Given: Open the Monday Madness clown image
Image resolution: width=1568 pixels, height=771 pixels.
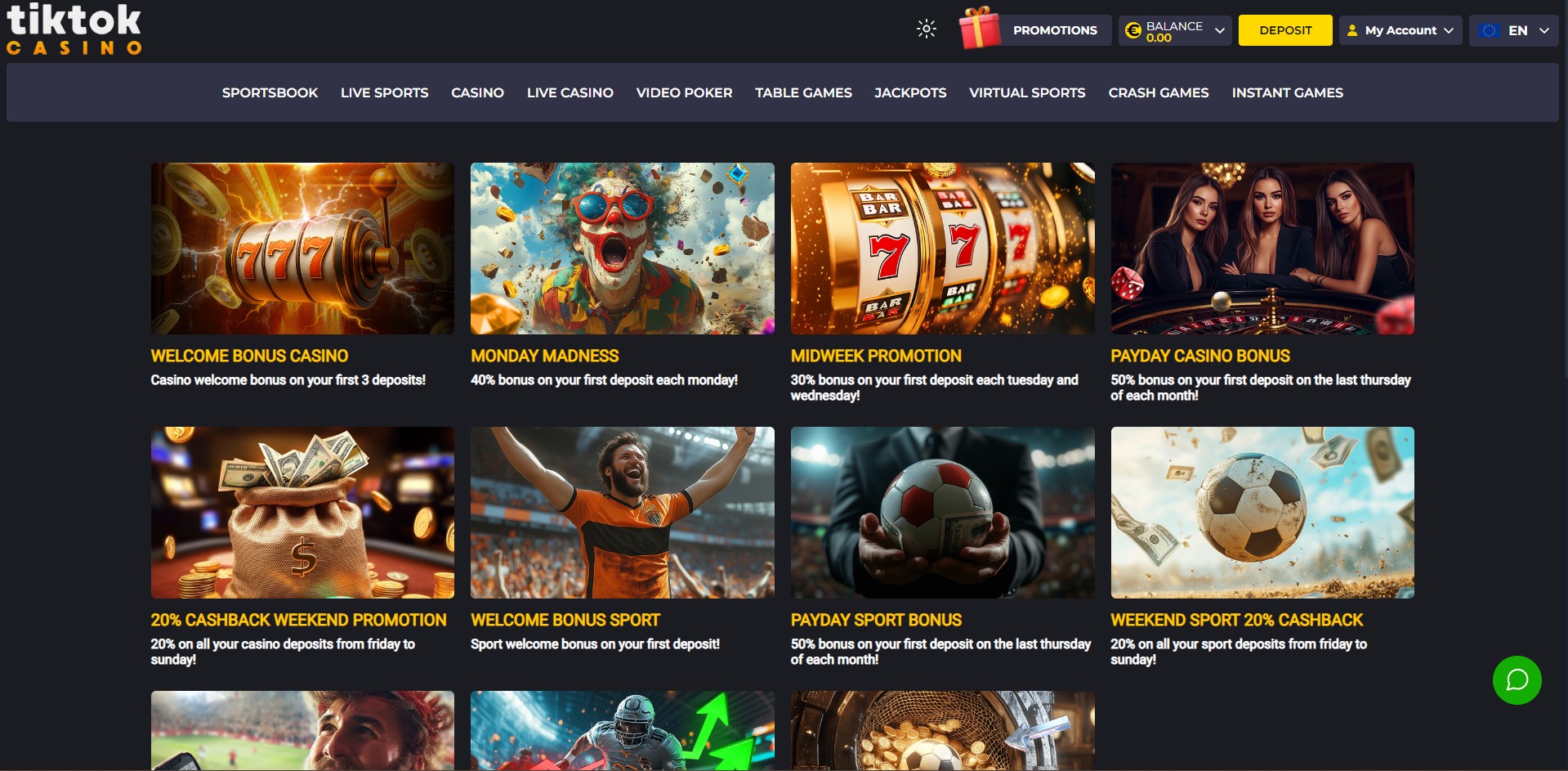Looking at the screenshot, I should point(623,248).
